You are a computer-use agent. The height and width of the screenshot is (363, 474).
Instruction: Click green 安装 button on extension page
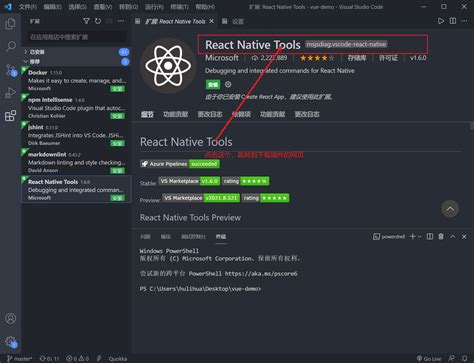pyautogui.click(x=213, y=85)
